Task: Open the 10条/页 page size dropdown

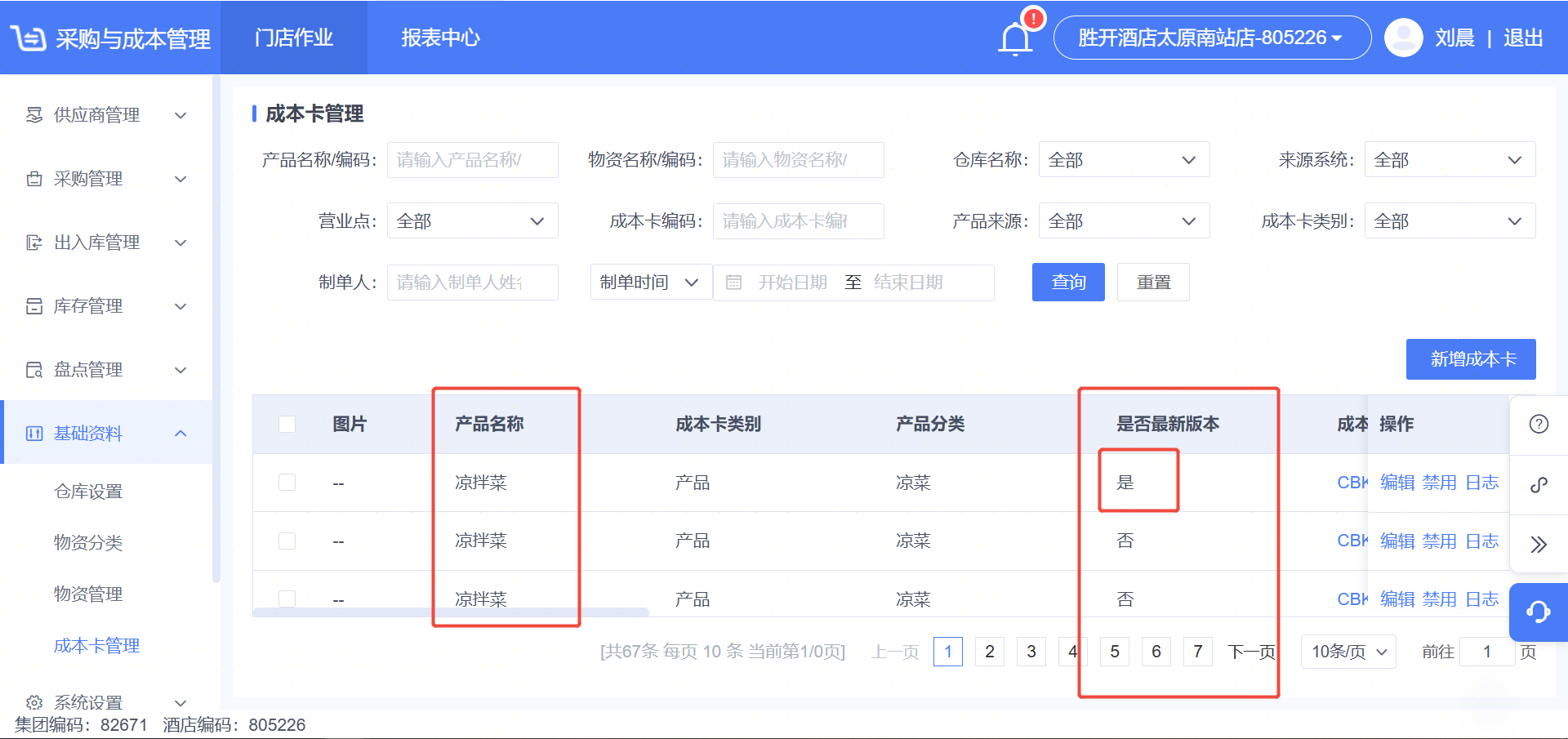Action: pos(1348,652)
